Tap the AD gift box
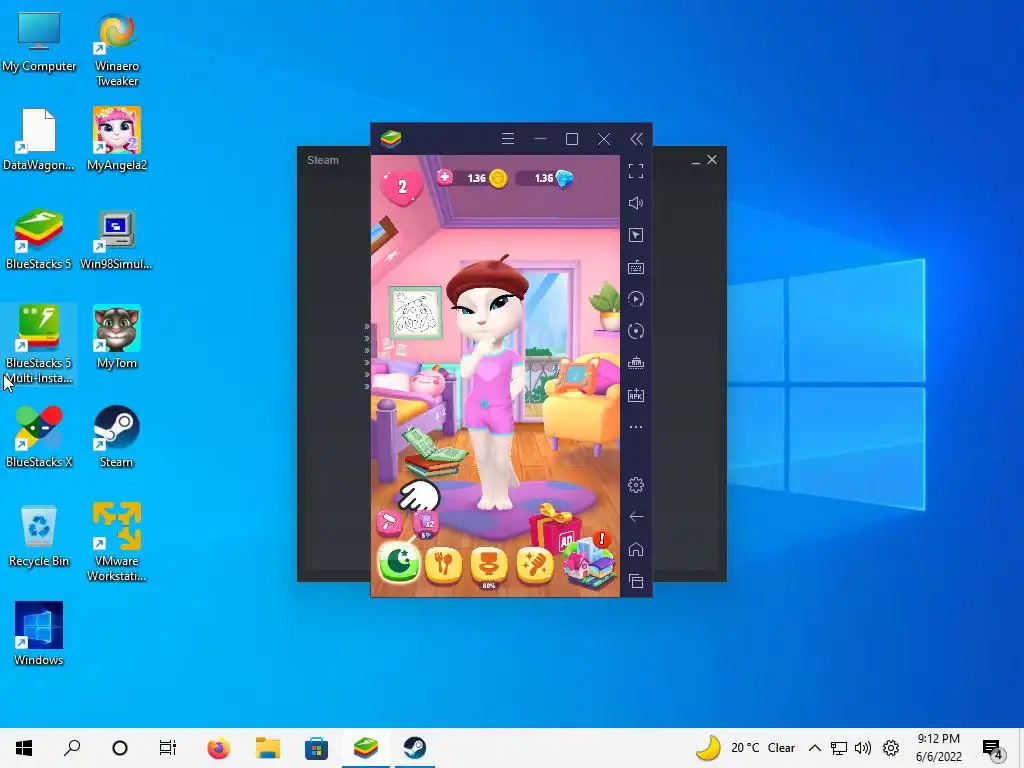Viewport: 1024px width, 768px height. [x=555, y=528]
